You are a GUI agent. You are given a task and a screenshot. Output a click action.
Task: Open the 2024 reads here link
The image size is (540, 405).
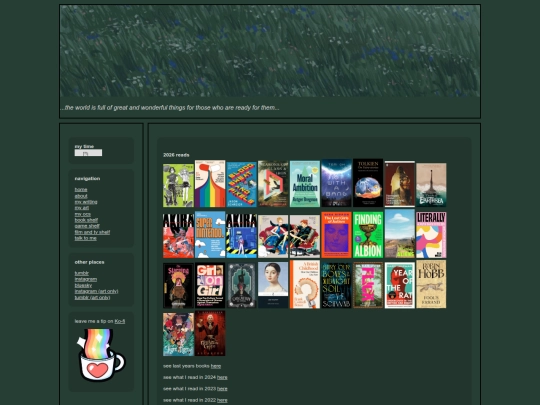(x=222, y=377)
